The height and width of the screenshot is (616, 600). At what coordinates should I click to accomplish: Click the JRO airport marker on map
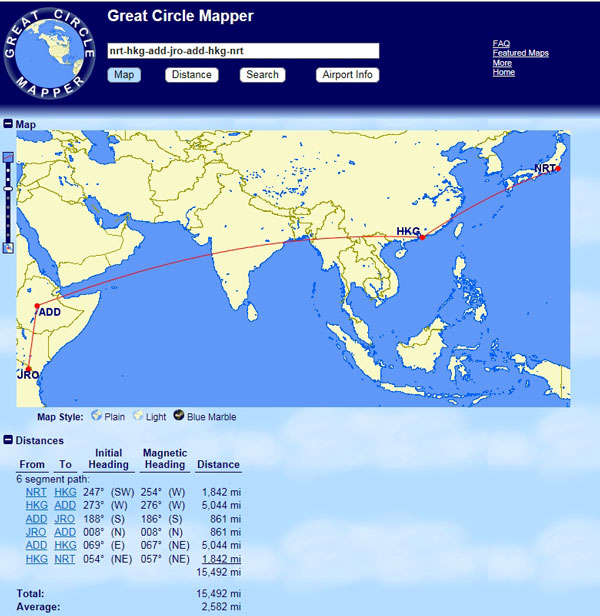pos(28,369)
